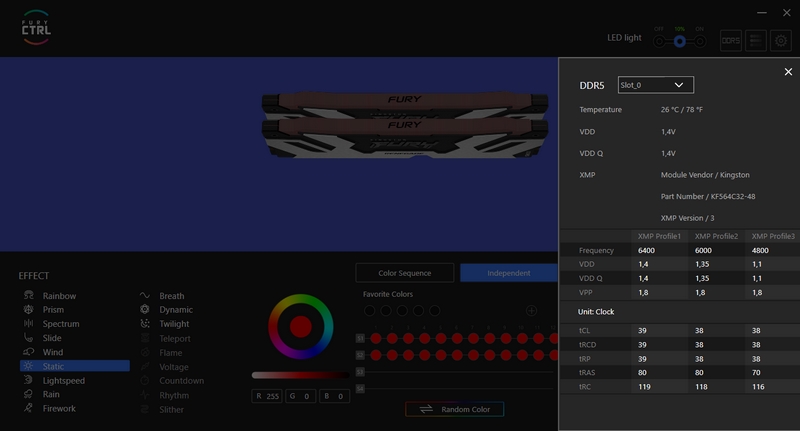Choose the Prism effect icon
Image resolution: width=800 pixels, height=431 pixels.
click(29, 310)
